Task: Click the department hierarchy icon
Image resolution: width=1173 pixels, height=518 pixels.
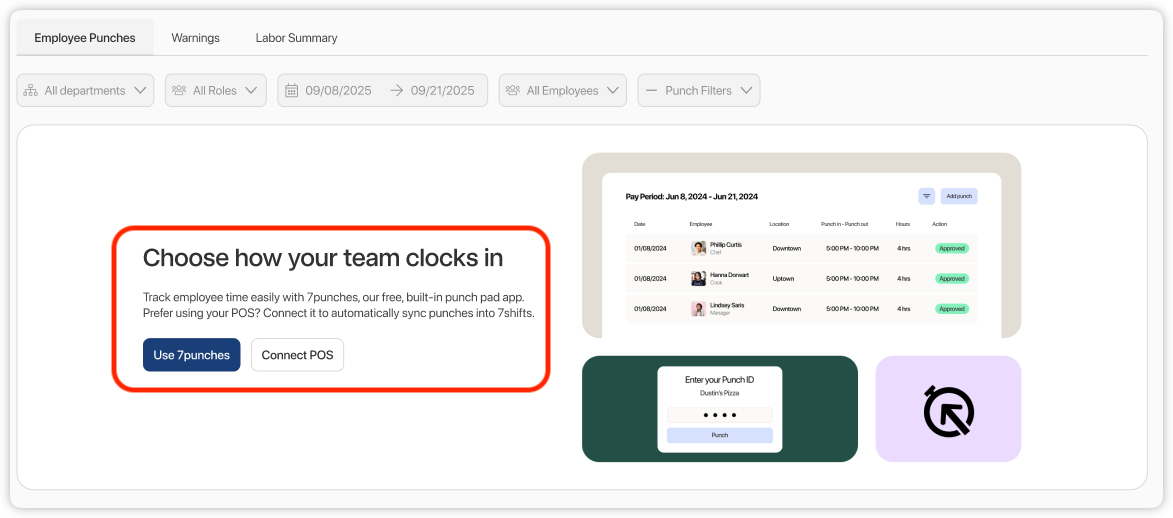Action: (31, 90)
